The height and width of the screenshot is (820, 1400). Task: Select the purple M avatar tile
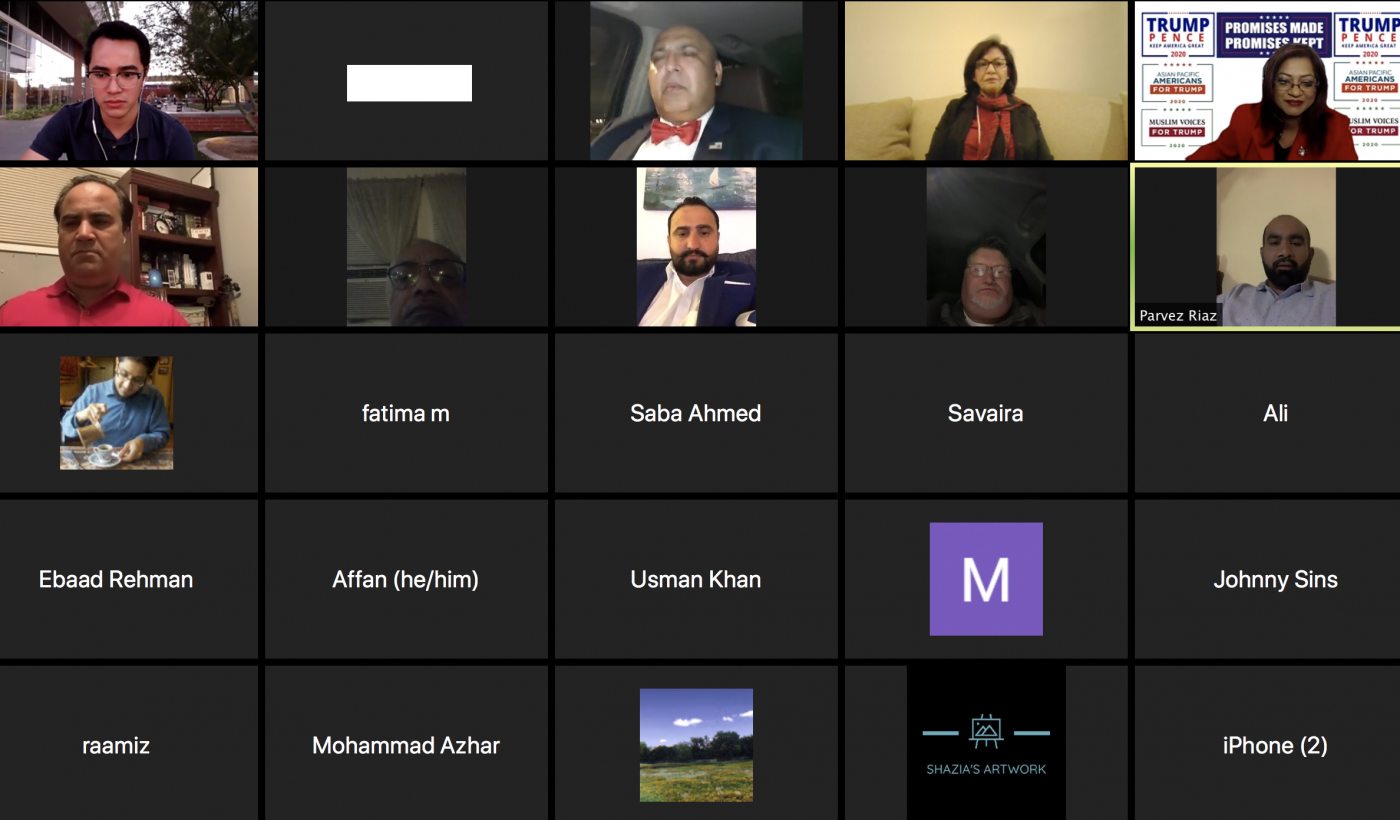point(986,579)
